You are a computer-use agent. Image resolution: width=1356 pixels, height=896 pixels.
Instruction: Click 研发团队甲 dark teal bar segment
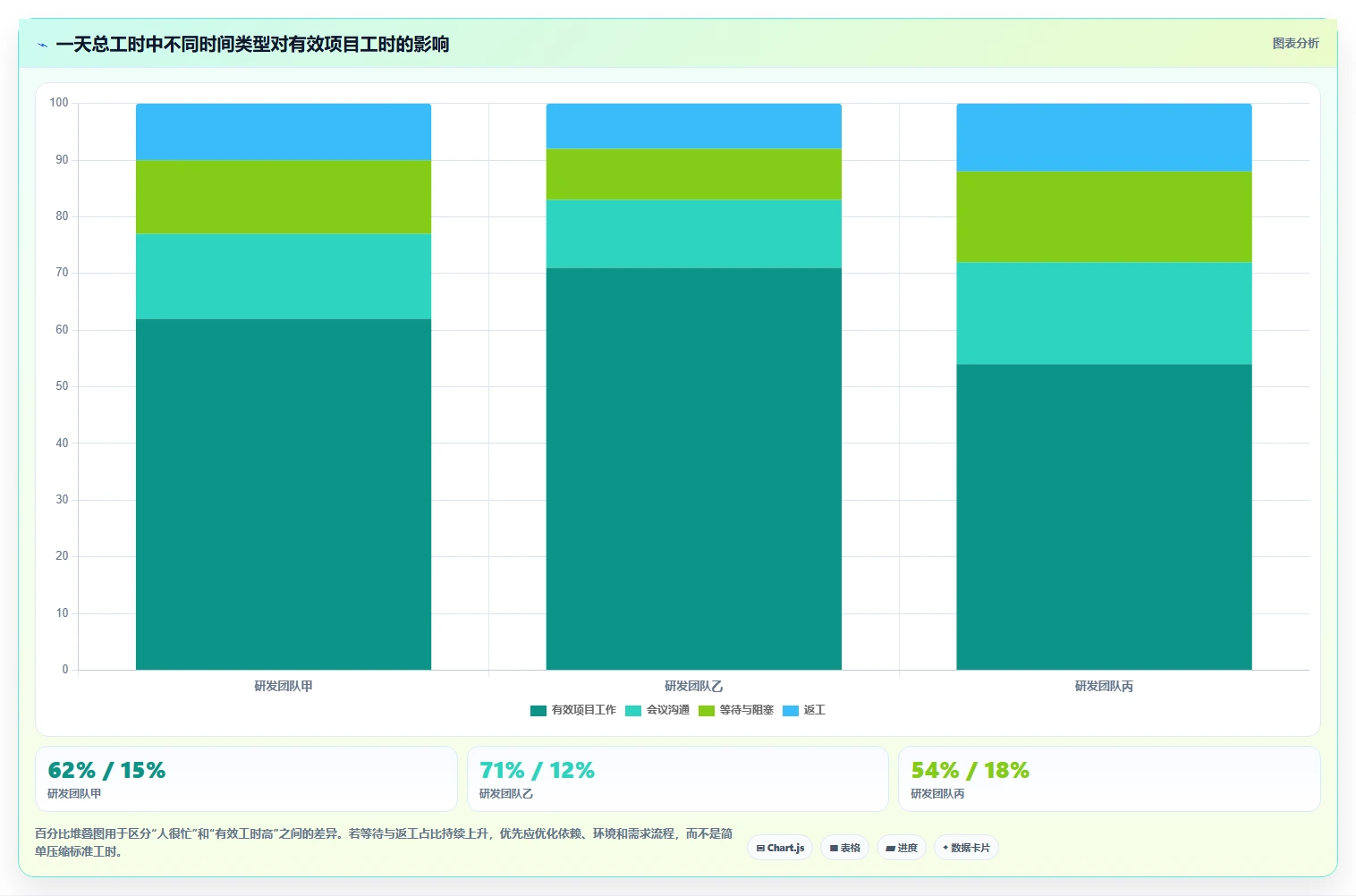pyautogui.click(x=284, y=494)
